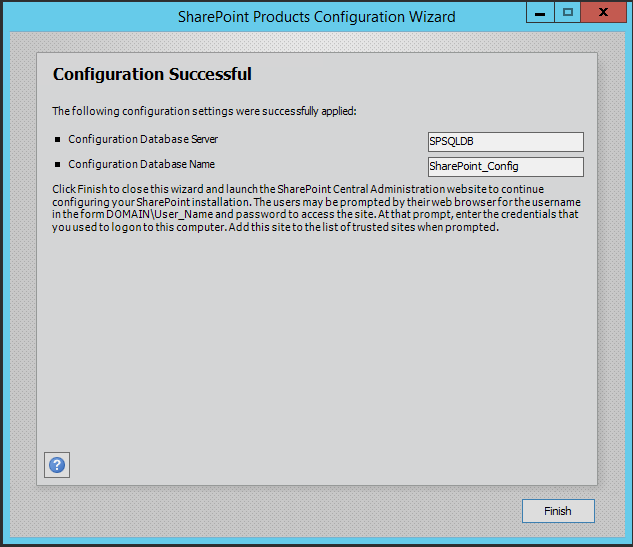The height and width of the screenshot is (547, 633).
Task: Select the SPSQLDB database server field
Action: tap(505, 142)
